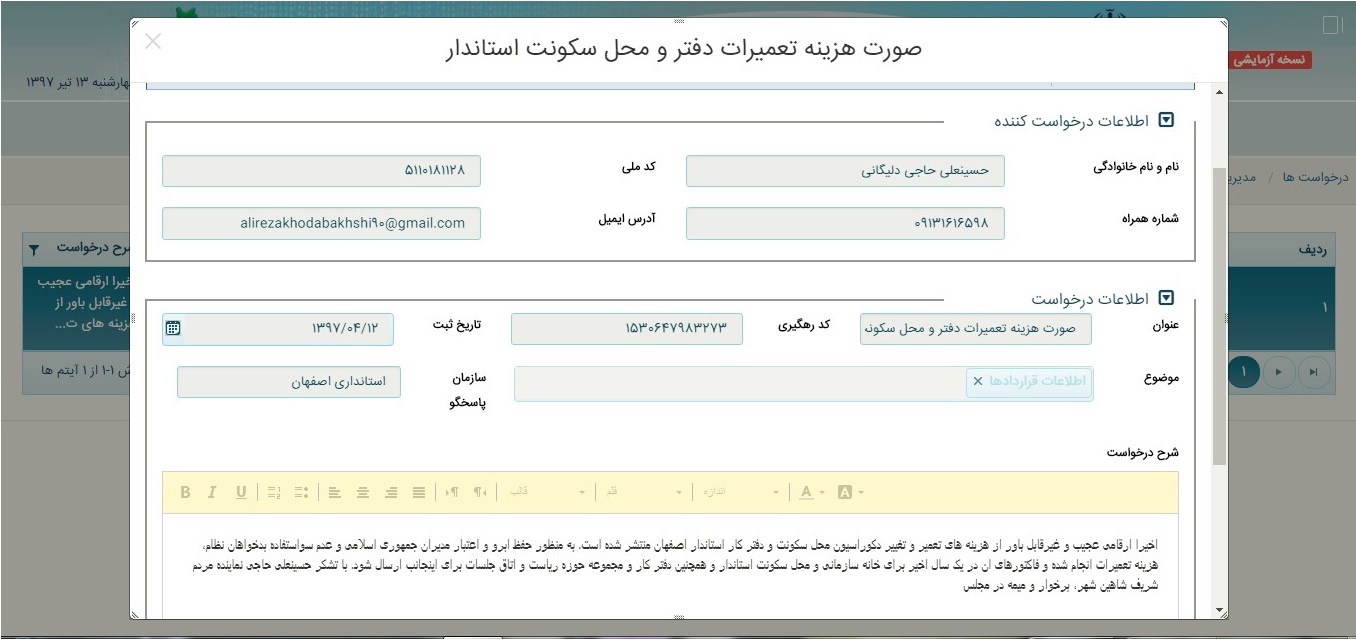Click the square icon at window top-right
This screenshot has height=642, width=1356.
point(1331,24)
